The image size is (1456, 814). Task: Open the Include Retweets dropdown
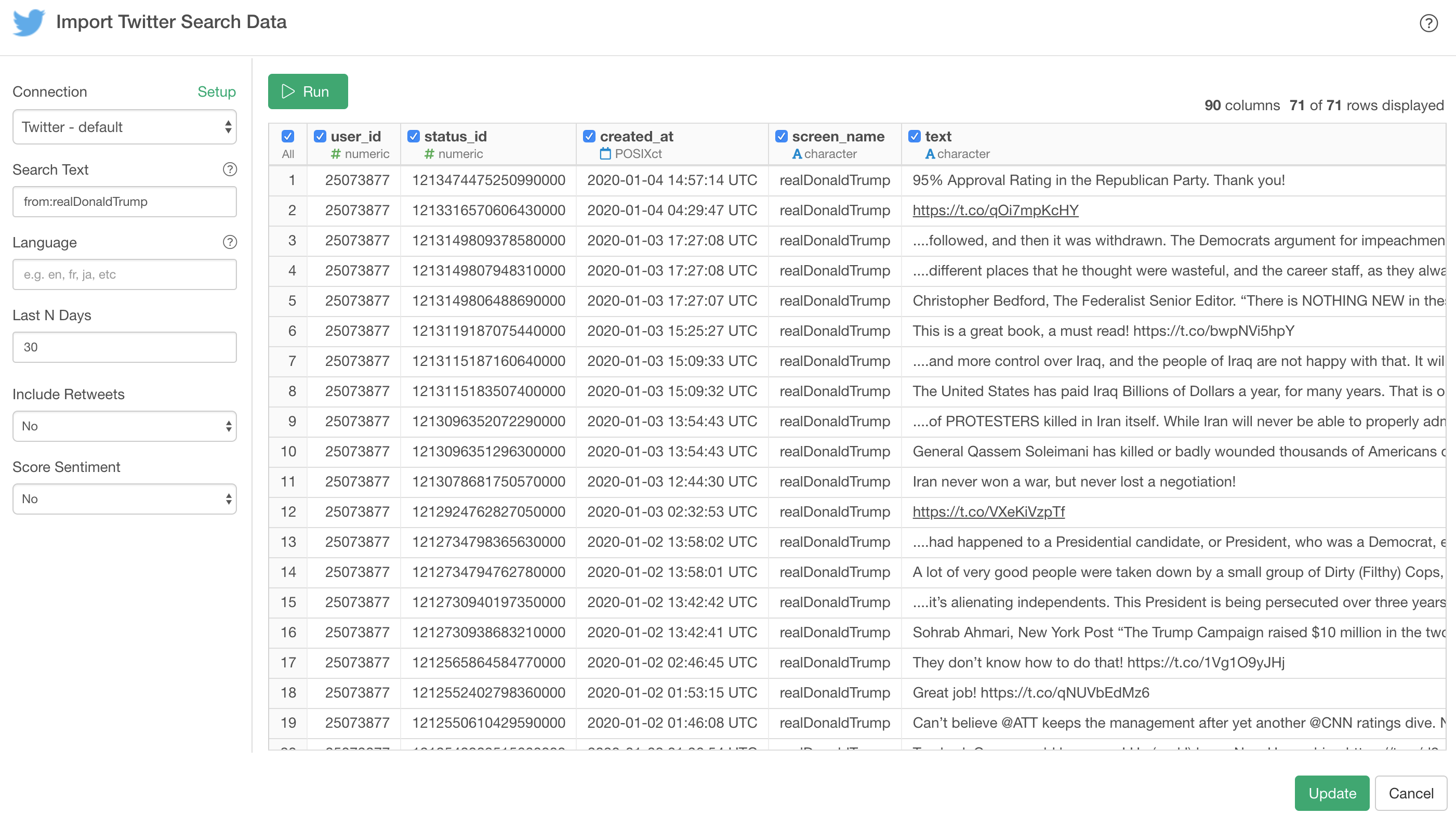(x=124, y=426)
